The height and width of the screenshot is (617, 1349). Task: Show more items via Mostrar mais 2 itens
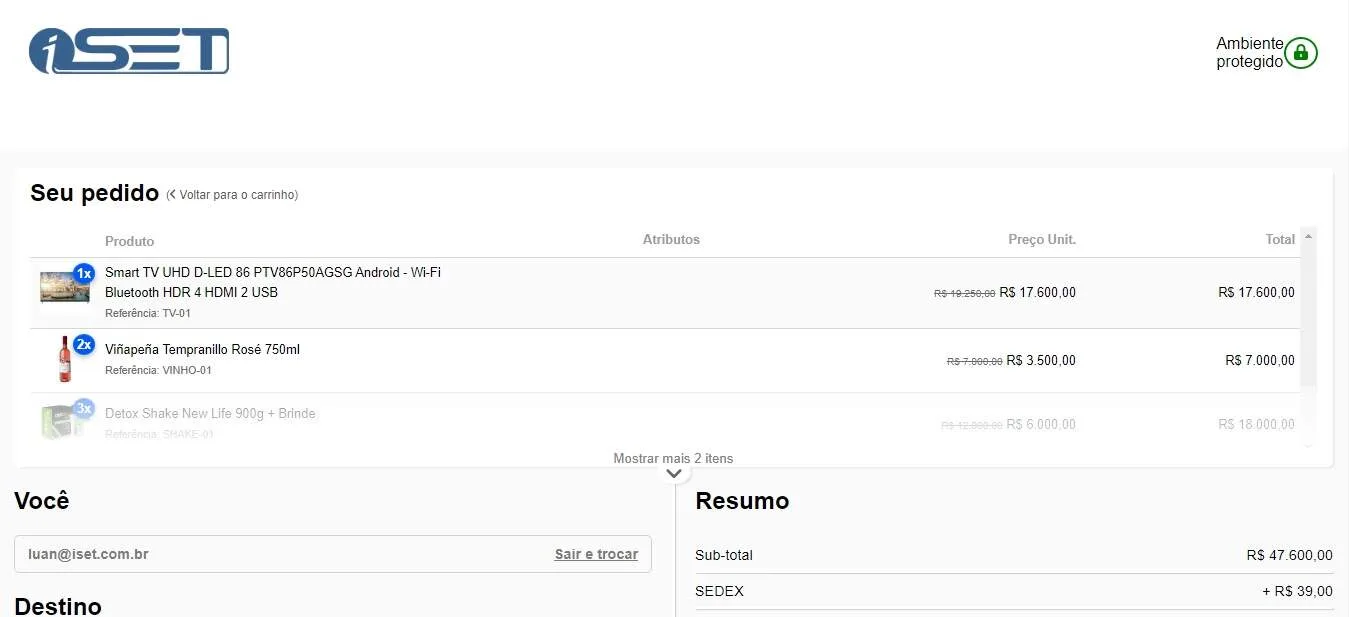click(x=673, y=458)
